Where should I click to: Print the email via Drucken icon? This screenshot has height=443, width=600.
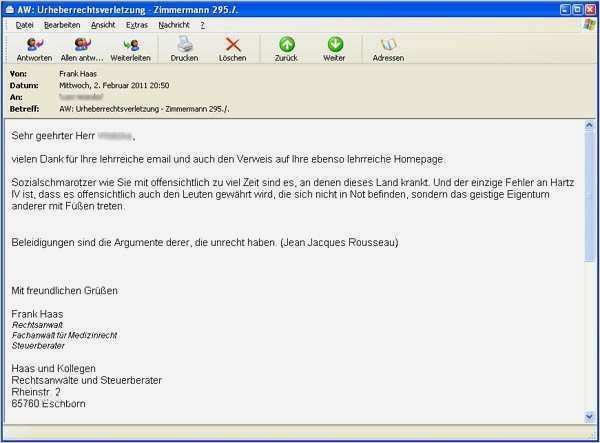tap(184, 49)
